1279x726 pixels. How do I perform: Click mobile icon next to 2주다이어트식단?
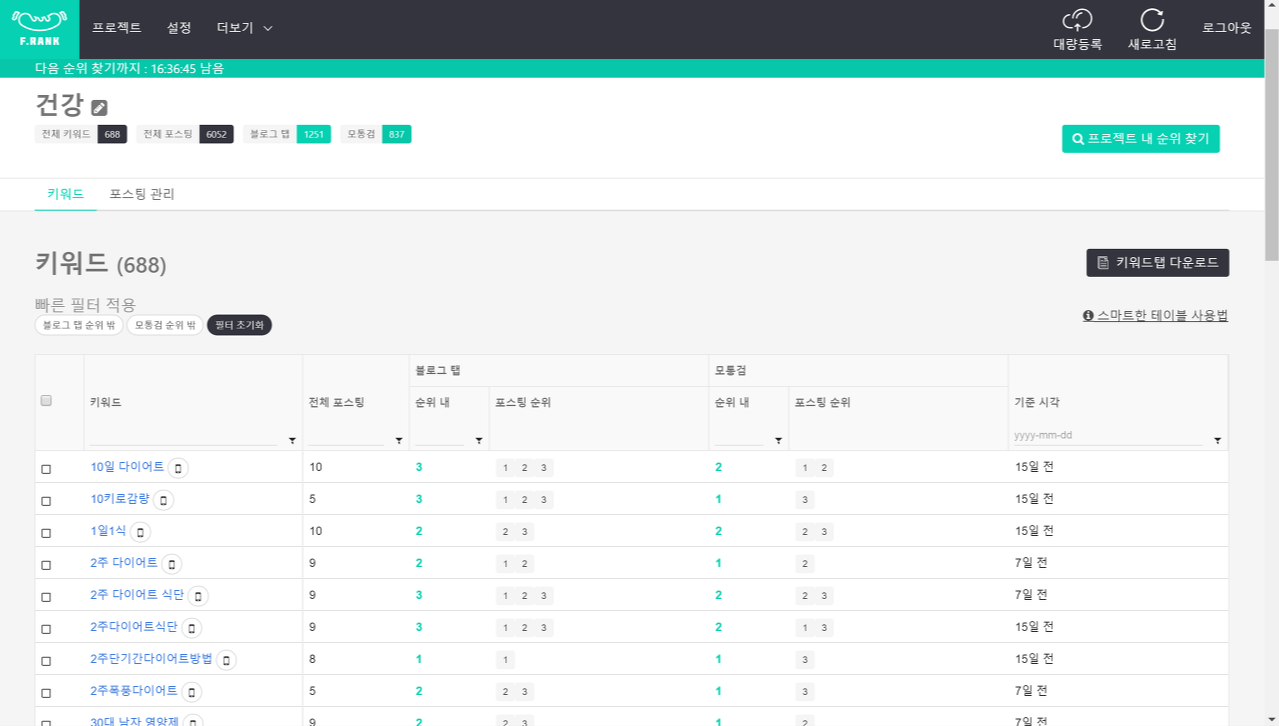[x=191, y=628]
